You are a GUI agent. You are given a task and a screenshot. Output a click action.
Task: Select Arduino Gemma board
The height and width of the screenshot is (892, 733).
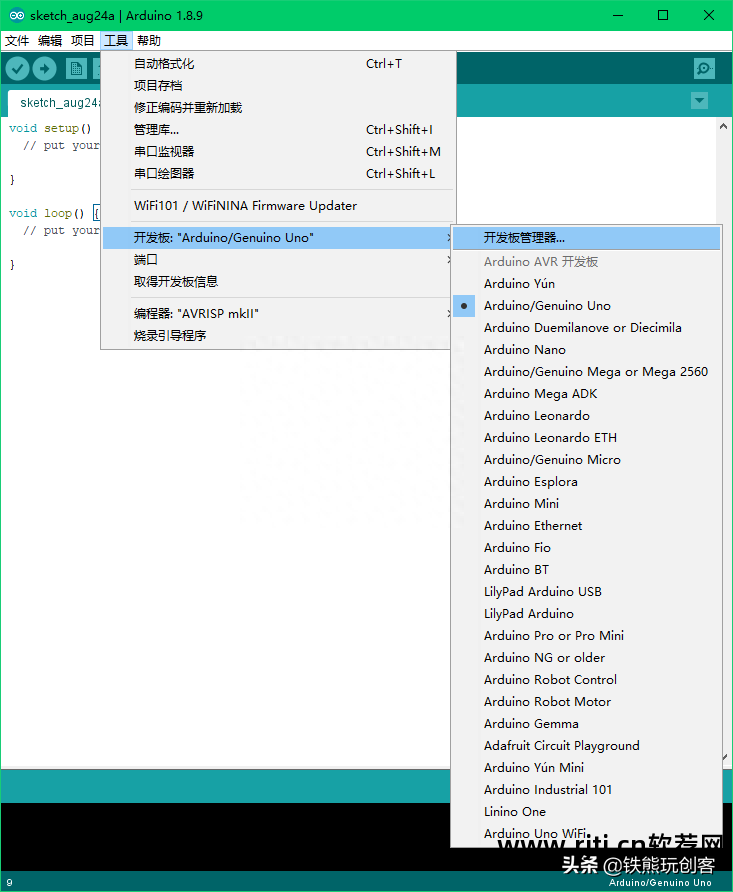[586, 724]
